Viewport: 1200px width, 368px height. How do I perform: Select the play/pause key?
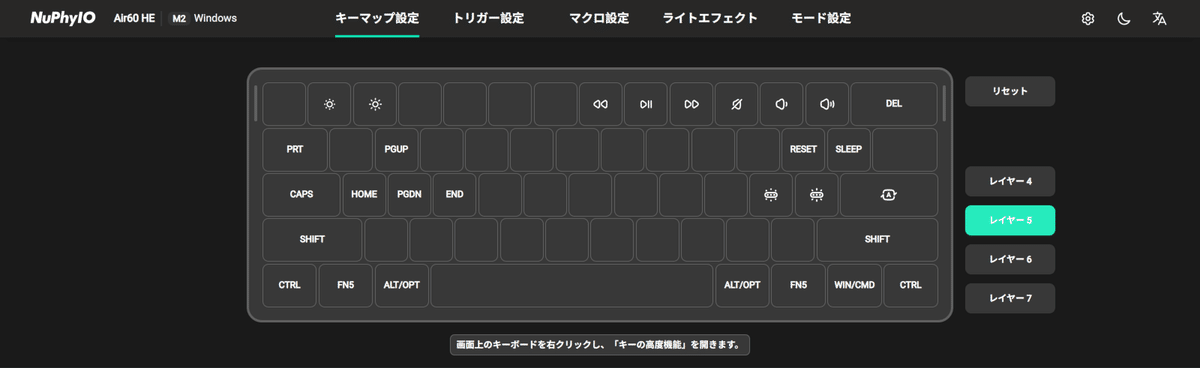[x=646, y=104]
